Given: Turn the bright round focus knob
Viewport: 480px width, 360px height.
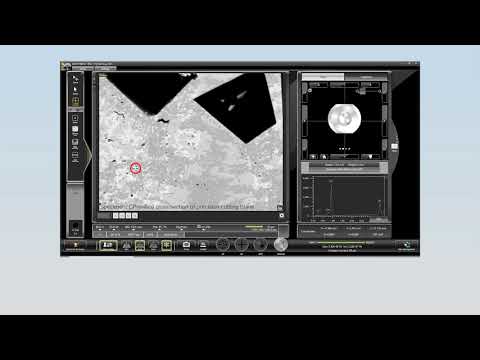Looking at the screenshot, I should click(x=281, y=245).
